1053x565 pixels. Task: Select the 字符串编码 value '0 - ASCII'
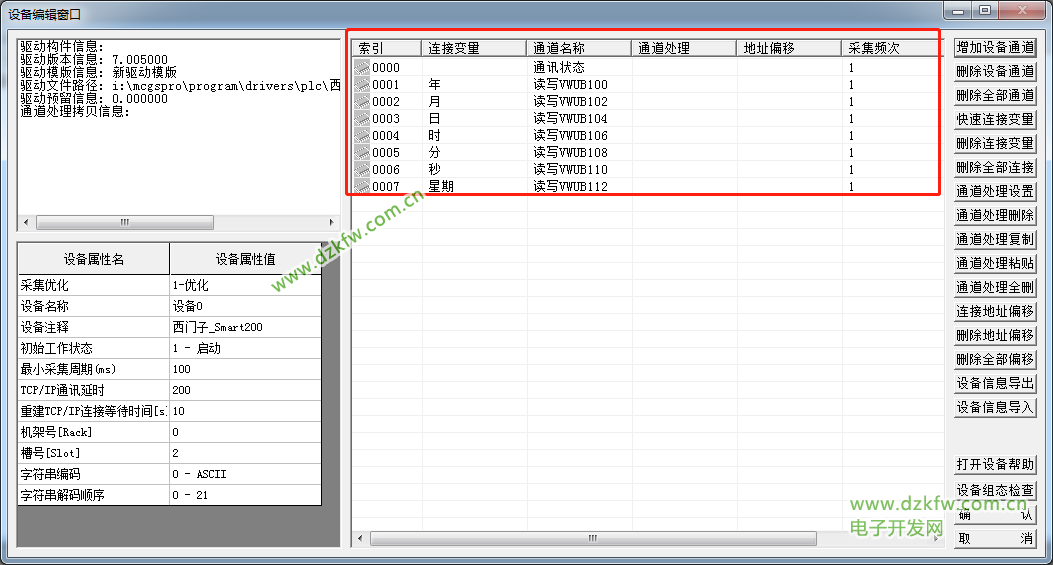click(245, 474)
